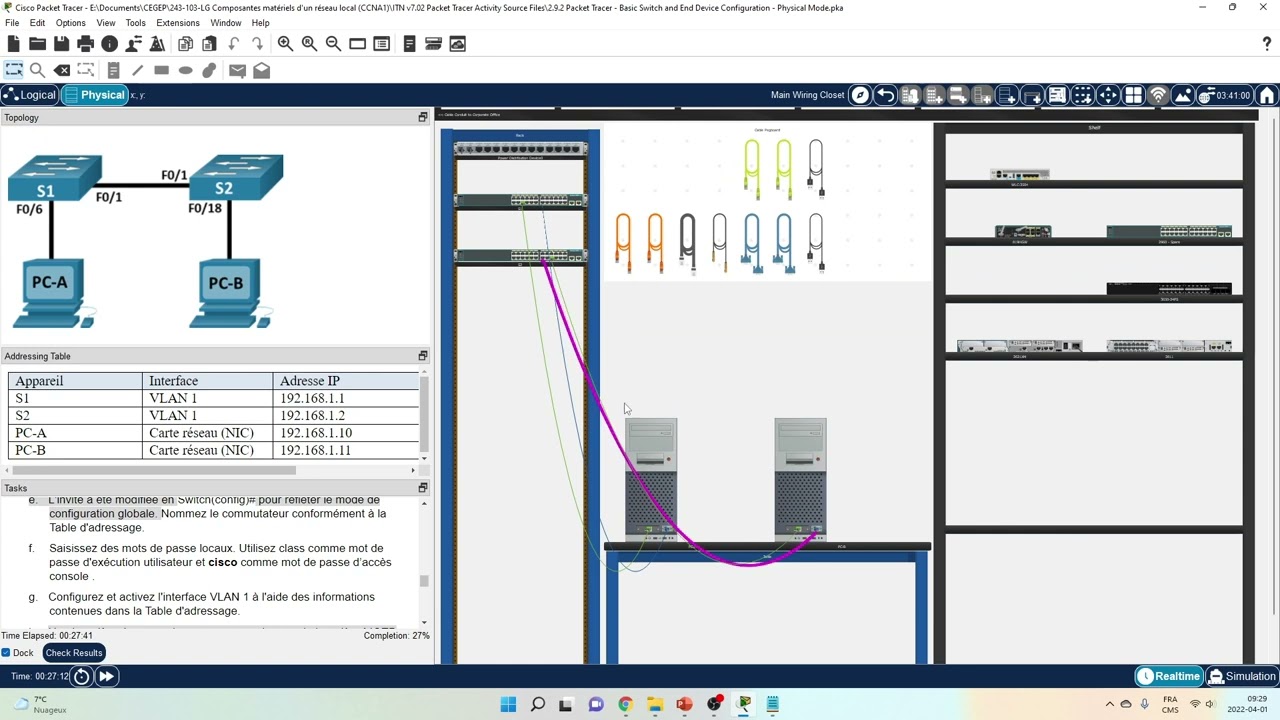Open the drawing palette rectangle icon
The height and width of the screenshot is (720, 1280).
[x=357, y=44]
